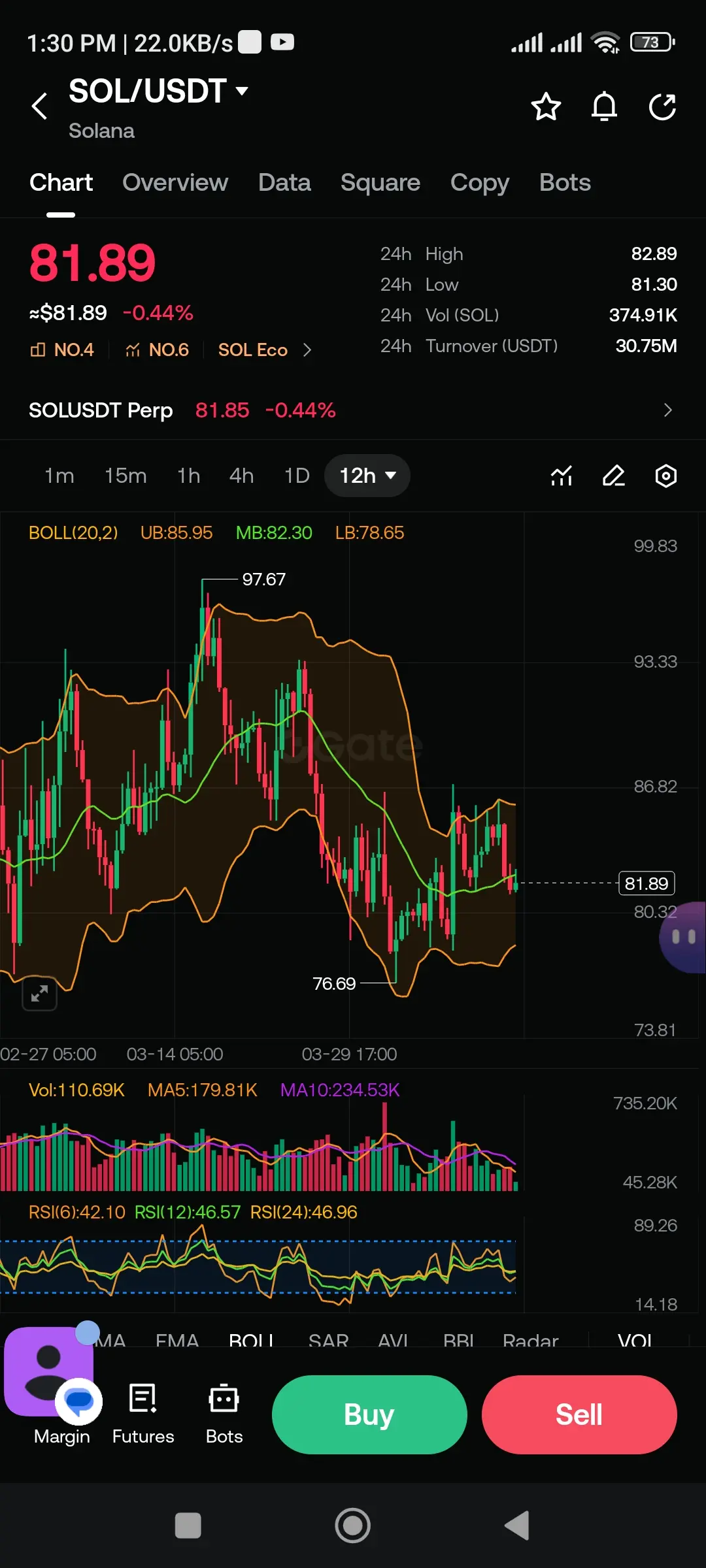Tap the 97.67 high marker on chart
This screenshot has height=1568, width=706.
point(263,580)
